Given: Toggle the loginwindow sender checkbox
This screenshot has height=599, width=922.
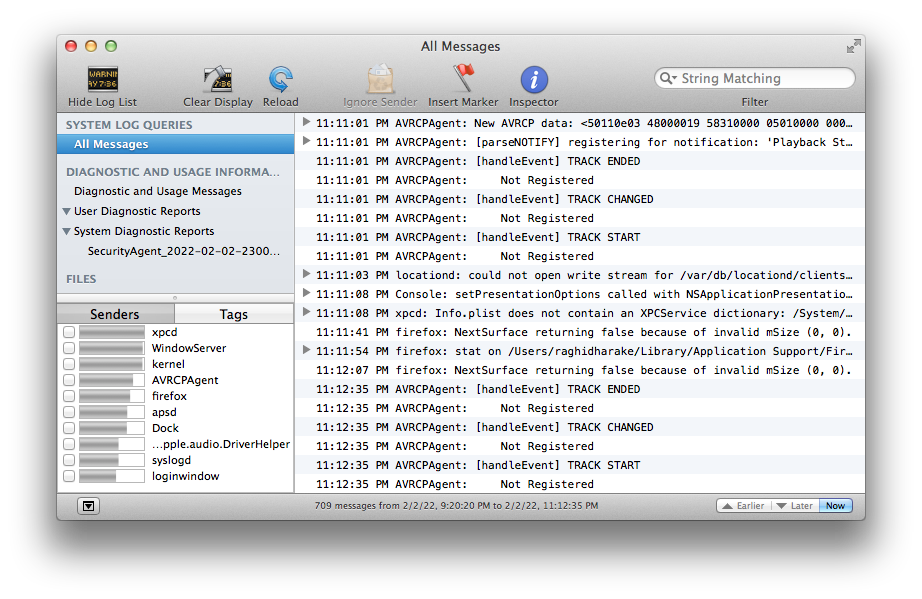Looking at the screenshot, I should pos(69,476).
